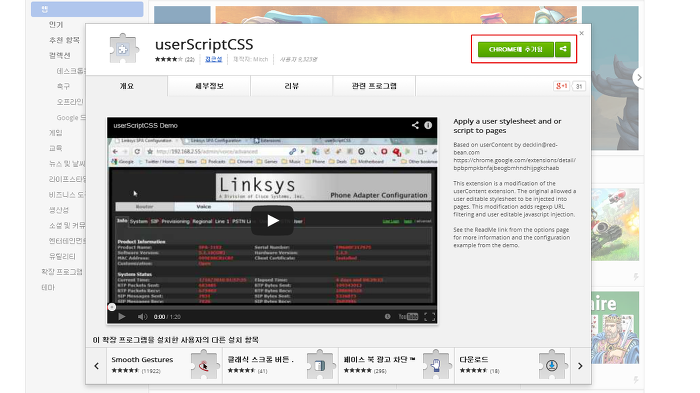Select 컬렉션 in the store sidebar
This screenshot has width=700, height=393.
[60, 55]
